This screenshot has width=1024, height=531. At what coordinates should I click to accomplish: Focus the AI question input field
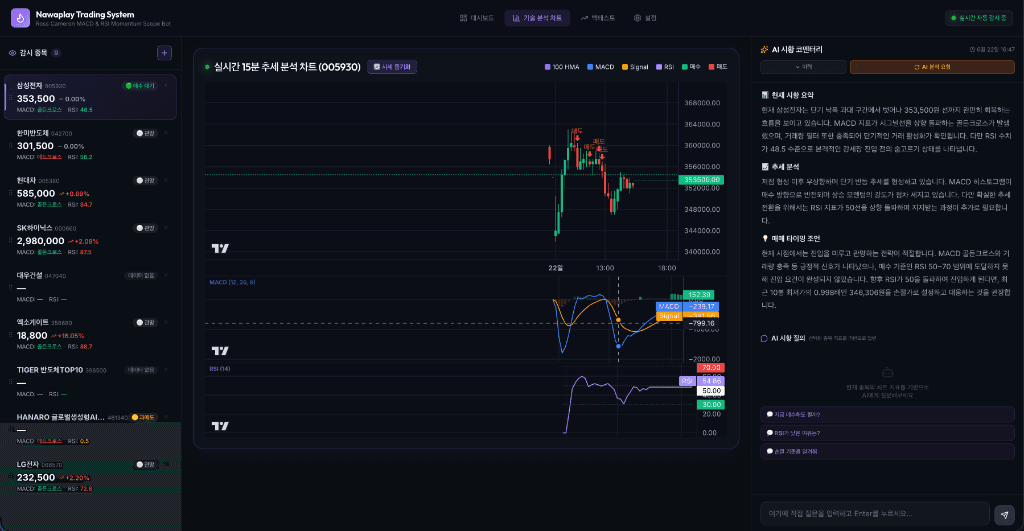click(x=874, y=513)
